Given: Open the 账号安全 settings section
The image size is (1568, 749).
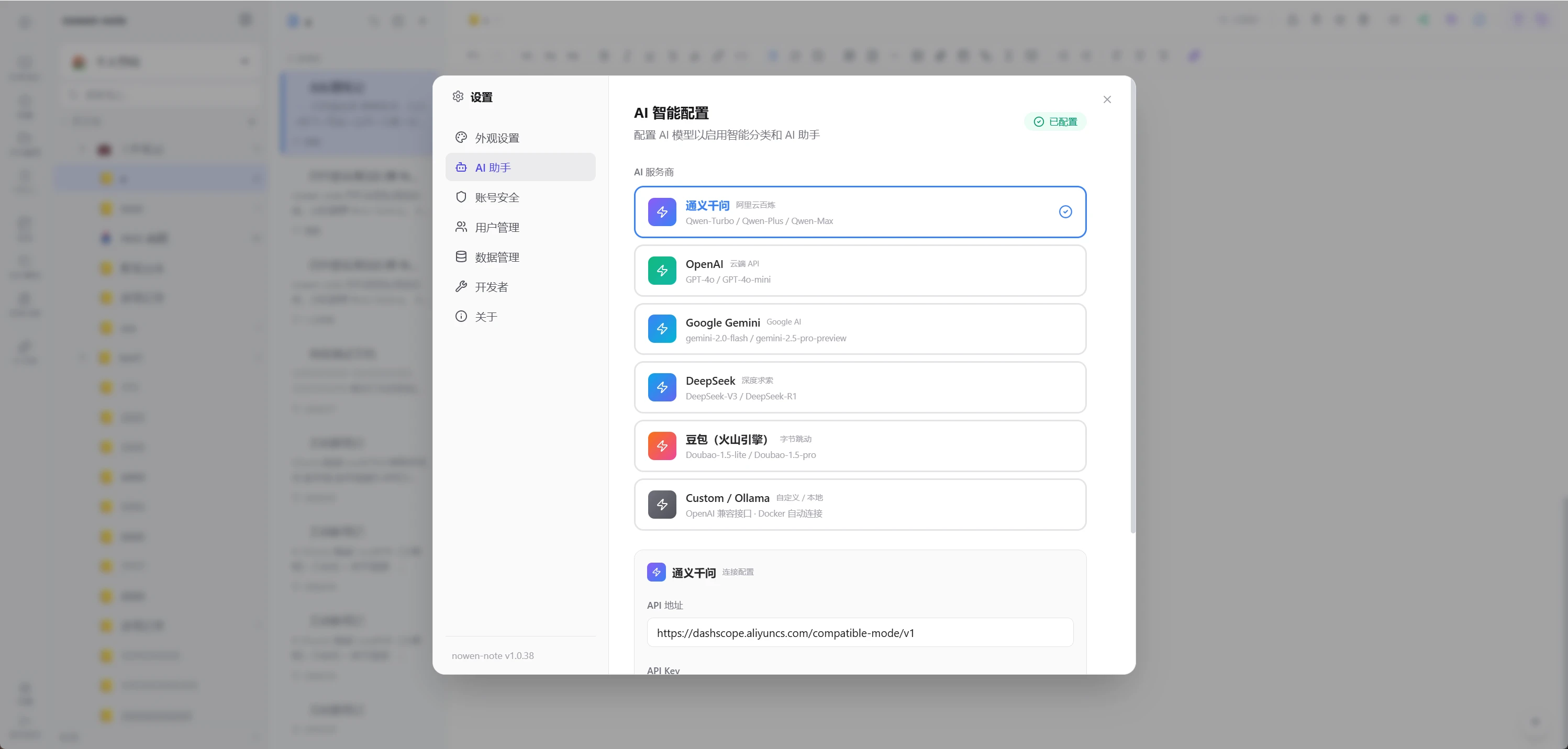Looking at the screenshot, I should point(520,197).
